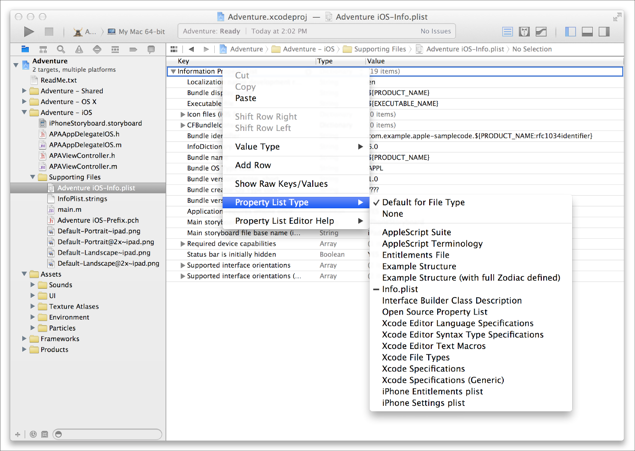The image size is (635, 451).
Task: Switch to the Version editor view
Action: tap(541, 32)
